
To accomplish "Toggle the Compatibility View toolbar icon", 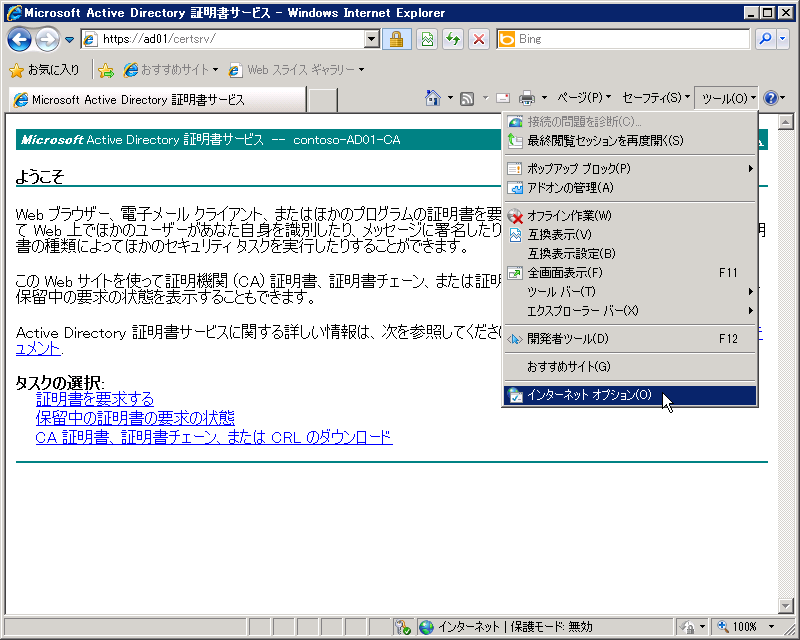I will [x=427, y=39].
